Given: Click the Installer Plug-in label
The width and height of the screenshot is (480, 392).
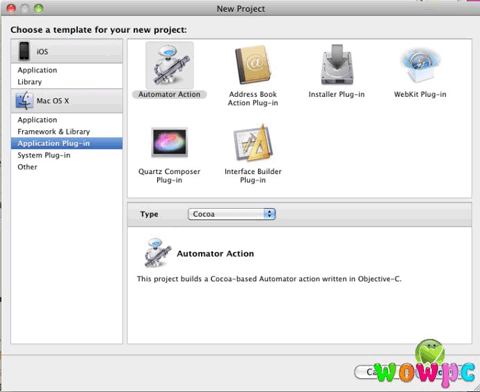Looking at the screenshot, I should (337, 94).
